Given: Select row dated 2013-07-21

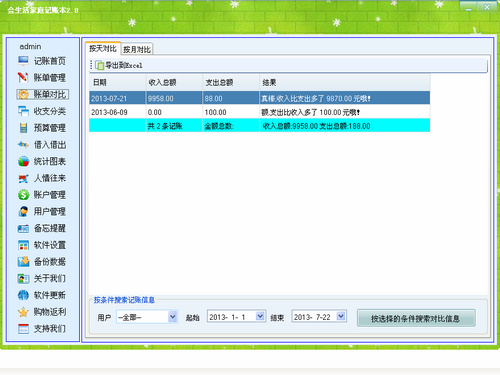Looking at the screenshot, I should [259, 98].
